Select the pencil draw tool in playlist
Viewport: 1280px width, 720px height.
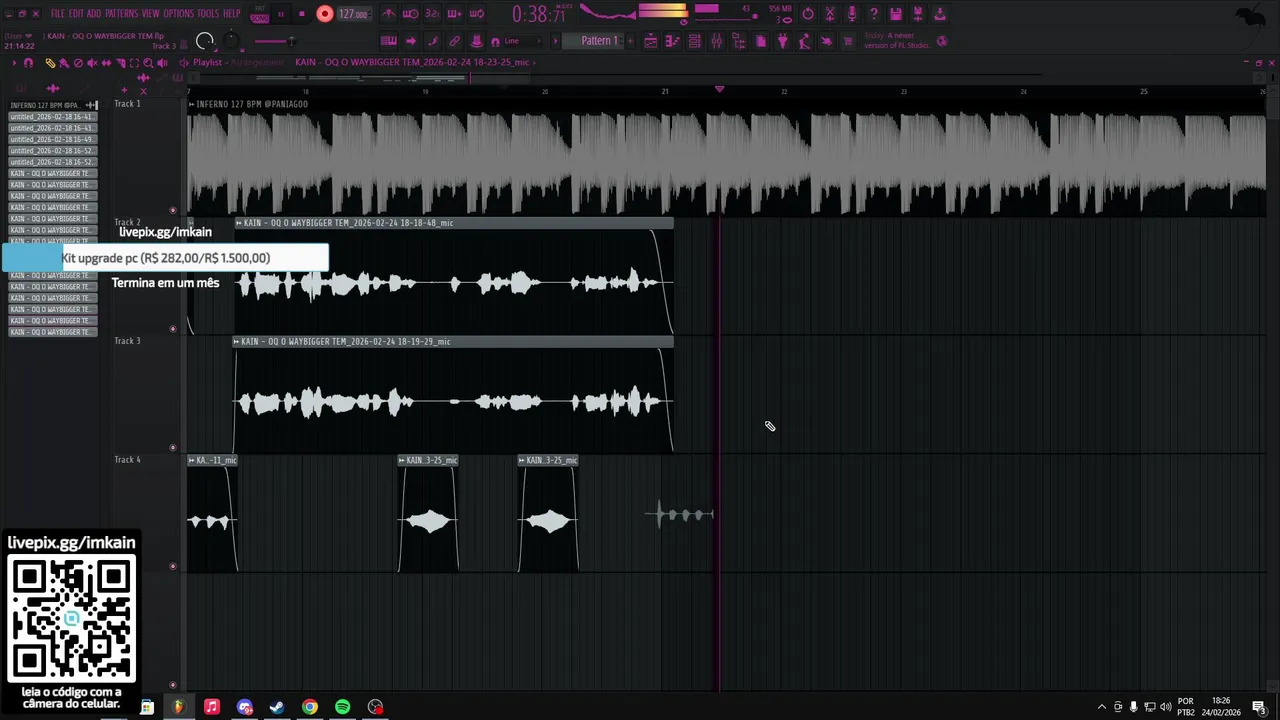(x=50, y=62)
